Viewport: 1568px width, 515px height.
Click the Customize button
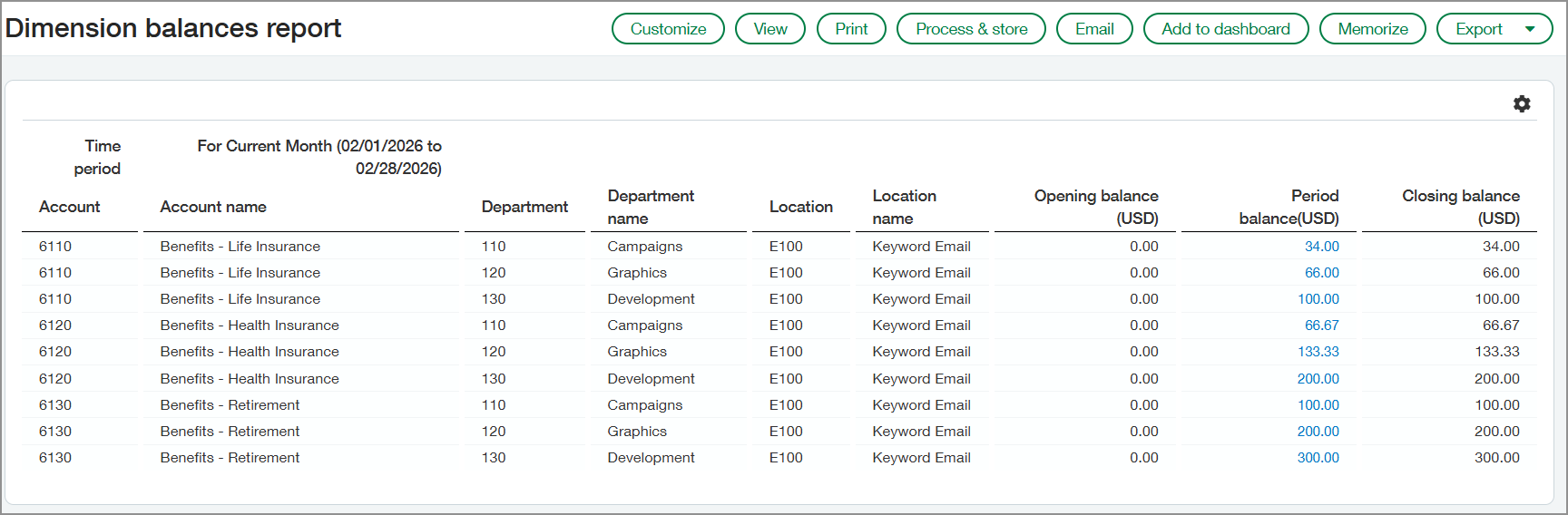(x=668, y=29)
